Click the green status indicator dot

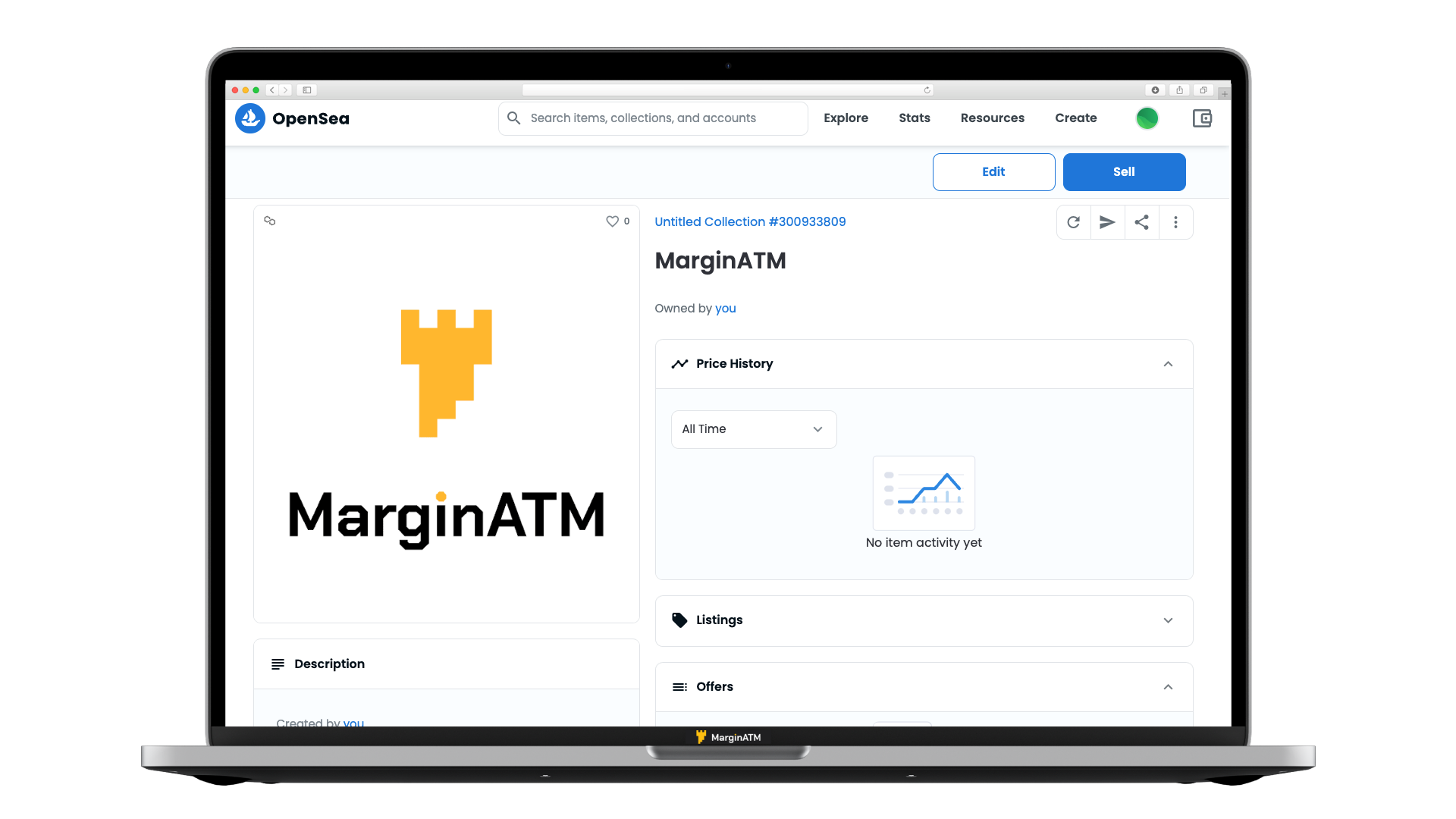[1147, 118]
